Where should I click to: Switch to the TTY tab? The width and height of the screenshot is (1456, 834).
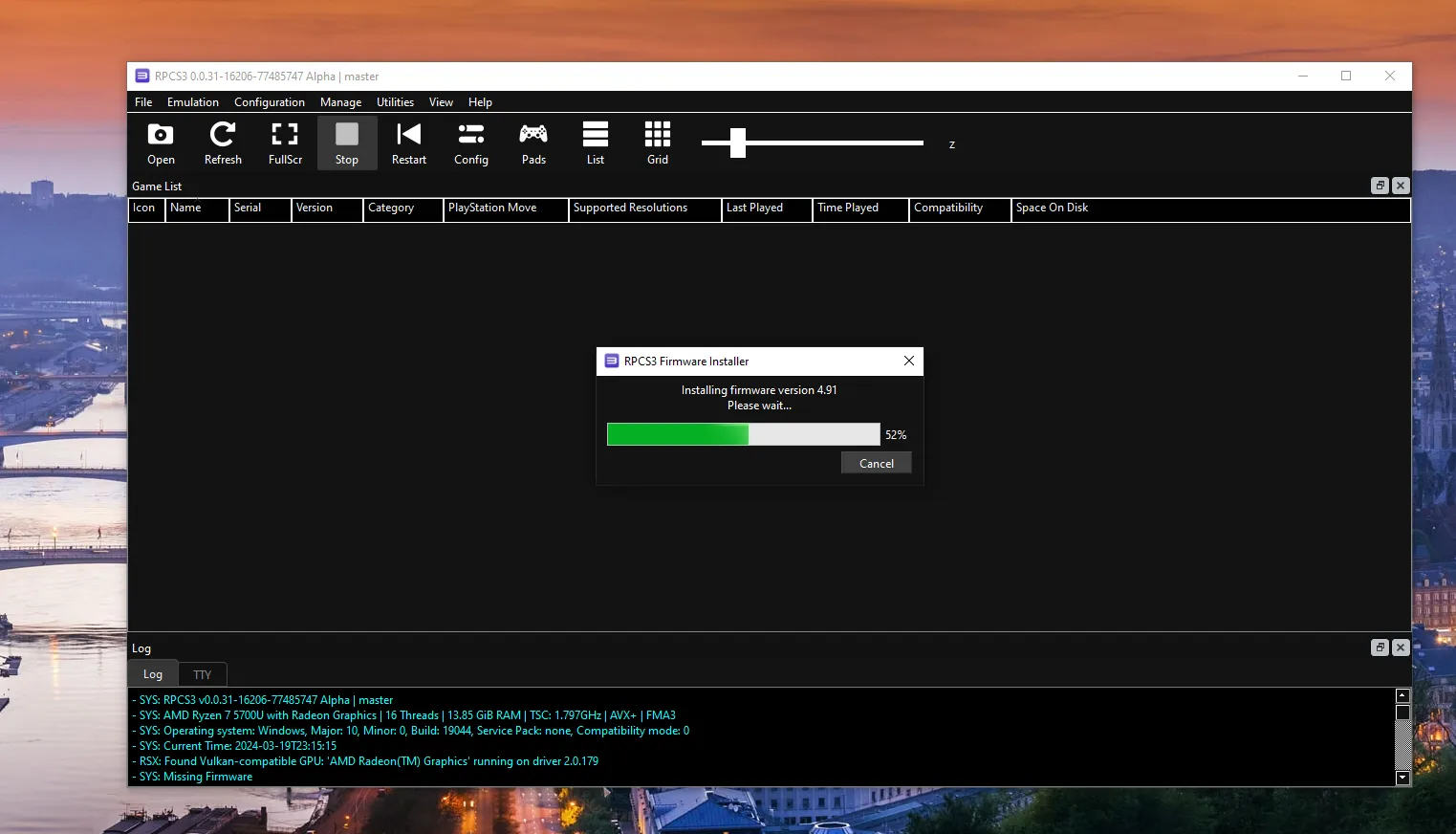(203, 674)
